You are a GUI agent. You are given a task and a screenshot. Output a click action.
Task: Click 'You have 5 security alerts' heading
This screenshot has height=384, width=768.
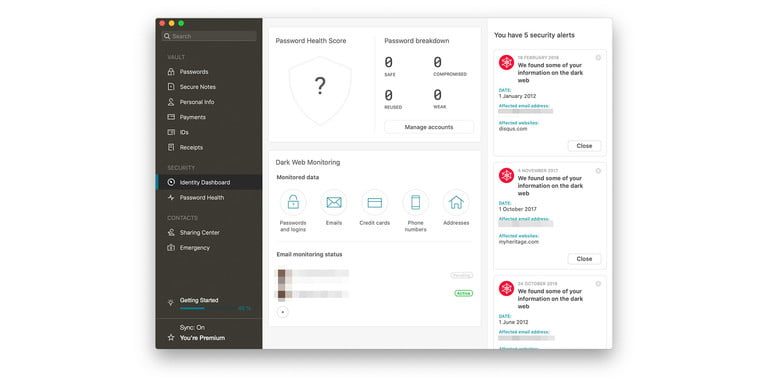pos(534,35)
